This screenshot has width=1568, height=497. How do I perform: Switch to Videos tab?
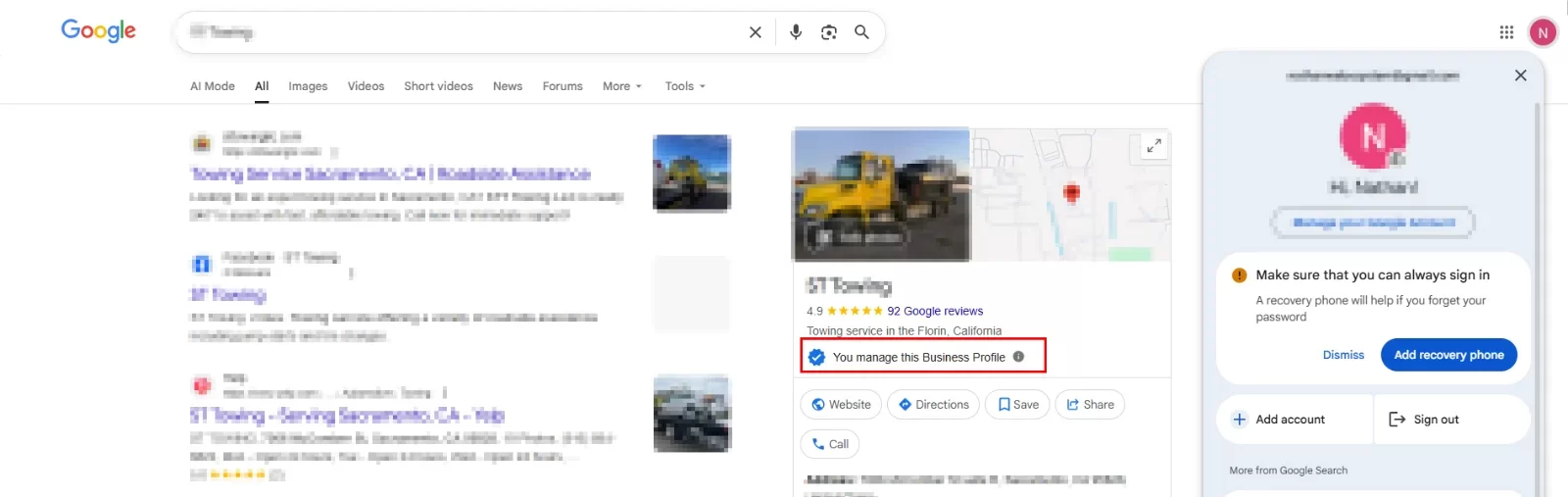click(366, 86)
